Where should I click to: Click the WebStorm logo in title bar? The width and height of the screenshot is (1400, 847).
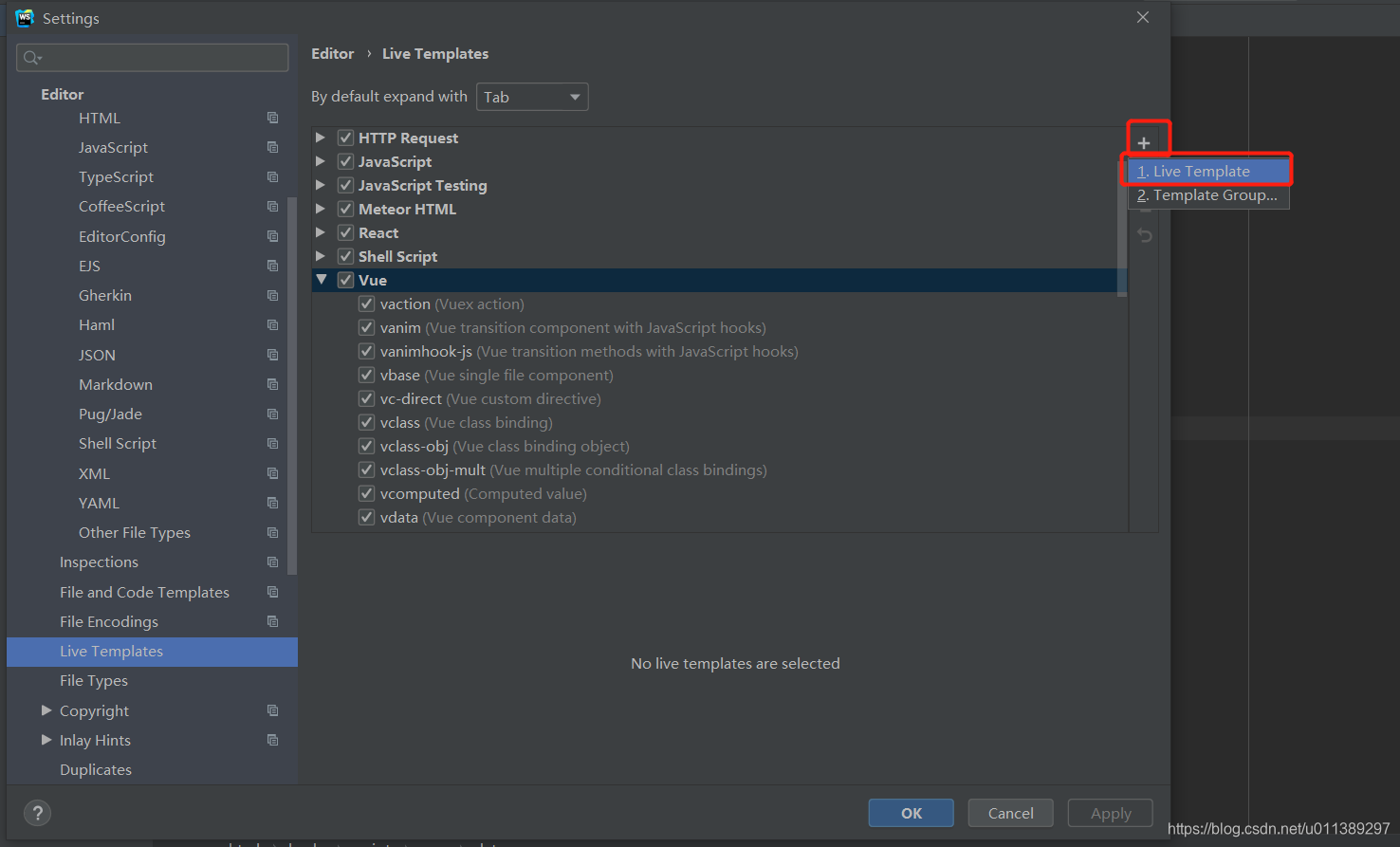[x=25, y=18]
